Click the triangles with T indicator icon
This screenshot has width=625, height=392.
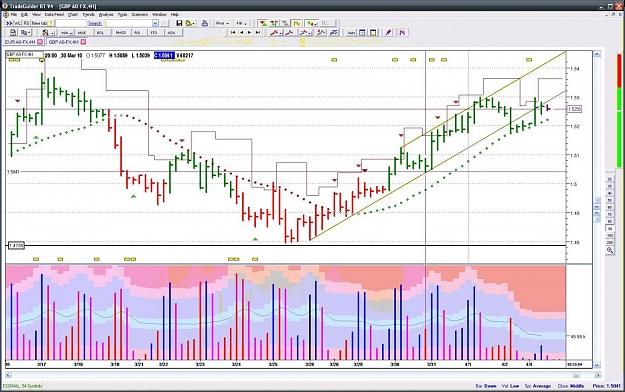pos(274,23)
